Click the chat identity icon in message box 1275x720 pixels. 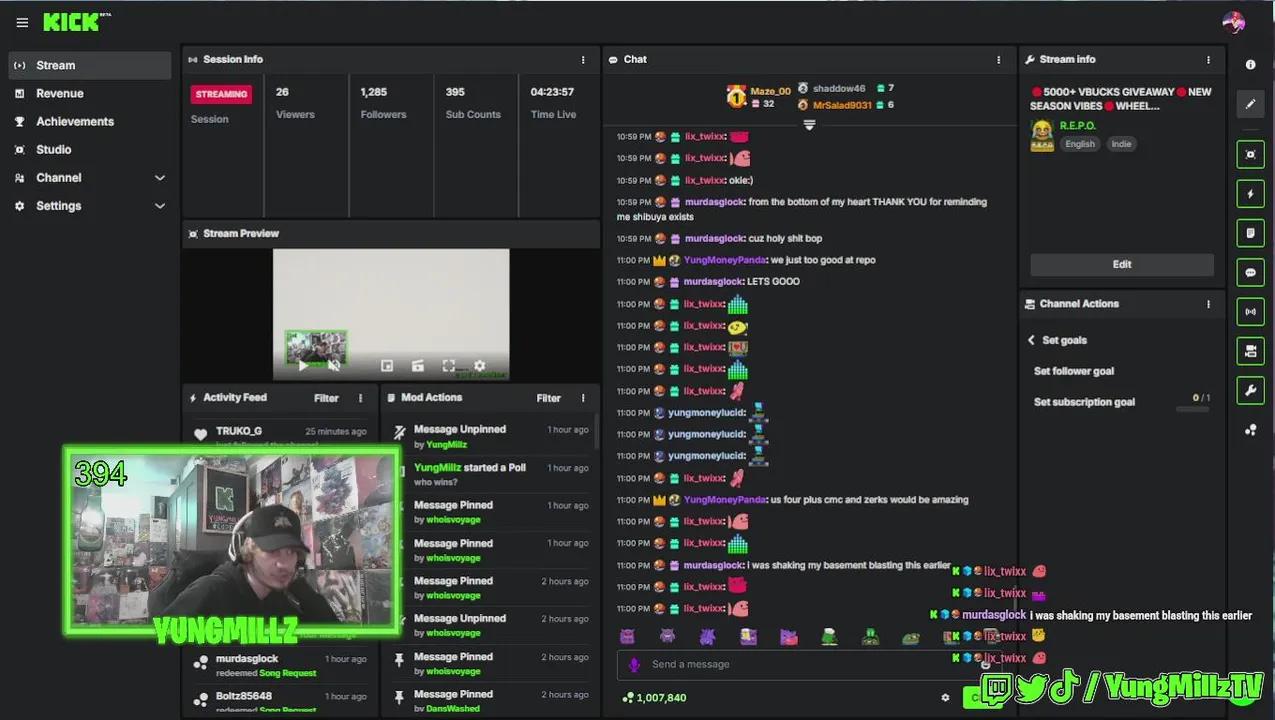(633, 665)
